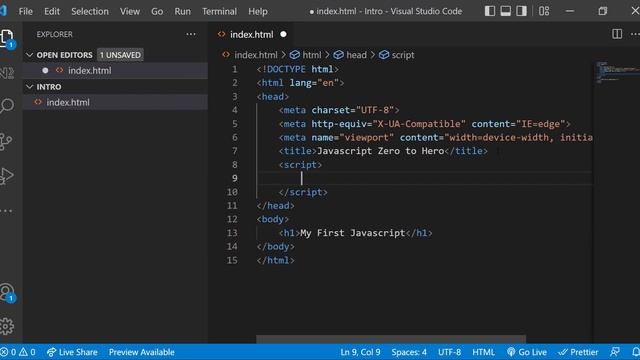Screen dimensions: 640x360
Task: Open the View menu
Action: (130, 11)
